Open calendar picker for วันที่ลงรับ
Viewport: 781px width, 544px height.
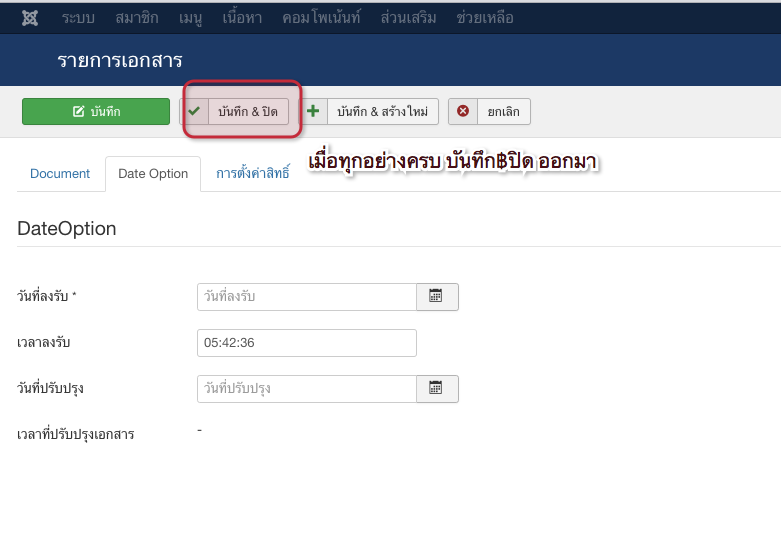pyautogui.click(x=436, y=297)
